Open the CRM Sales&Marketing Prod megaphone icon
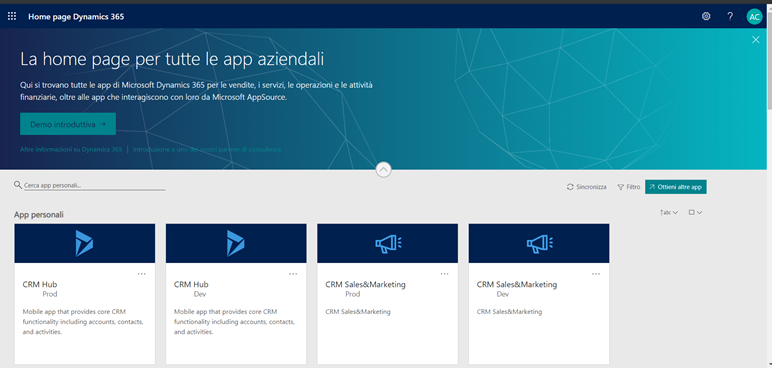773x368 pixels. tap(387, 243)
